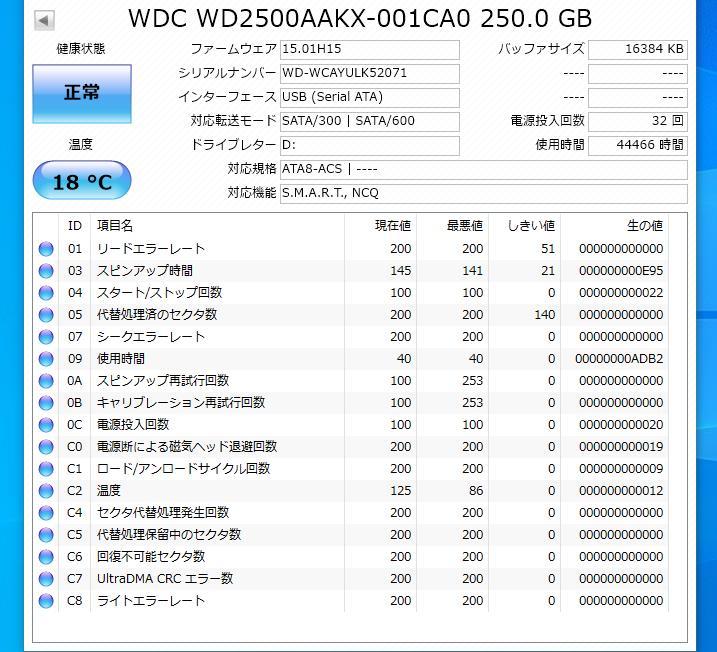Click the power-on hours value 44466 時間
Image resolution: width=717 pixels, height=652 pixels.
[x=637, y=146]
